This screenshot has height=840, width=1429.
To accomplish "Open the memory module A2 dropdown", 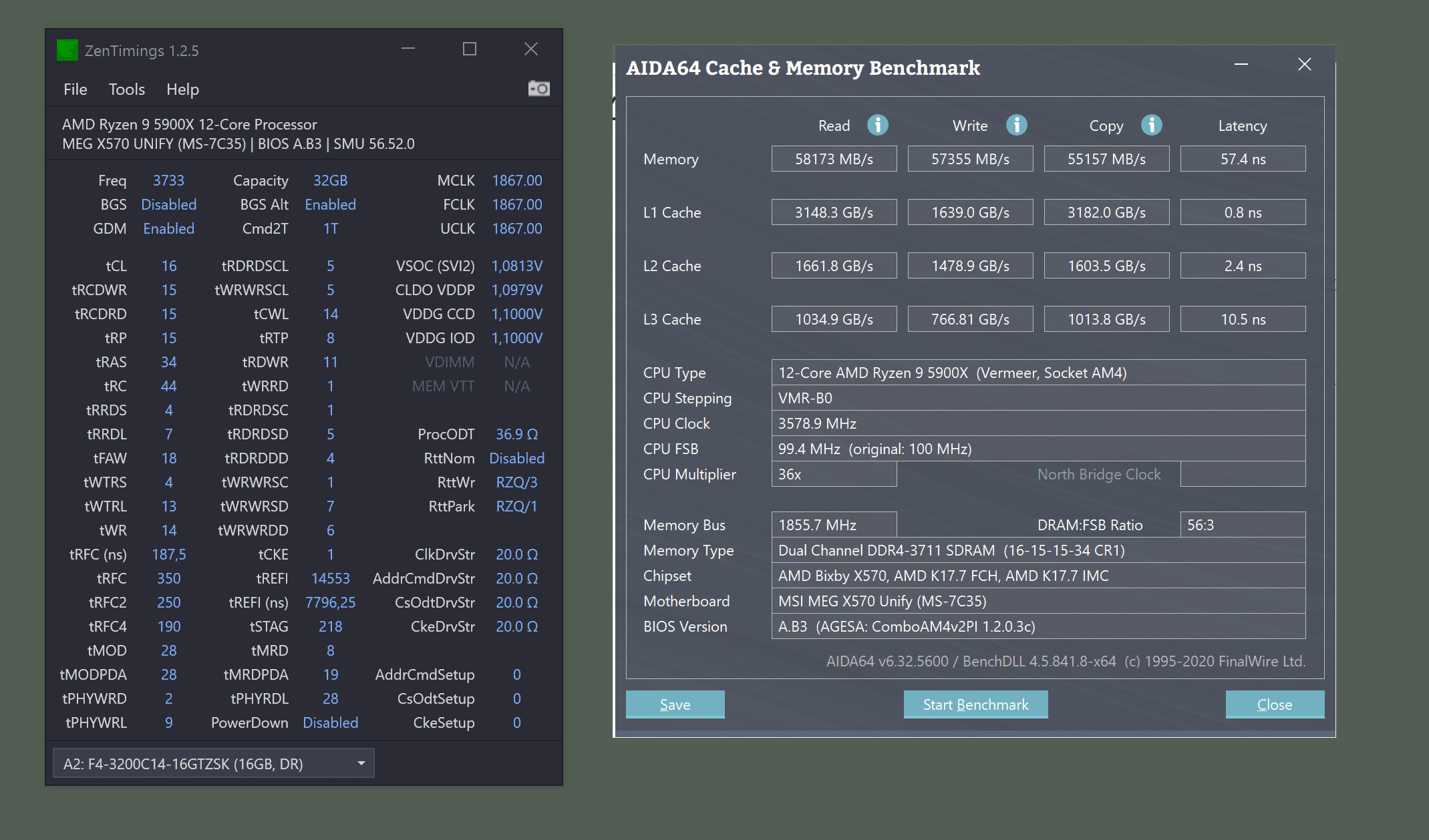I will click(214, 763).
